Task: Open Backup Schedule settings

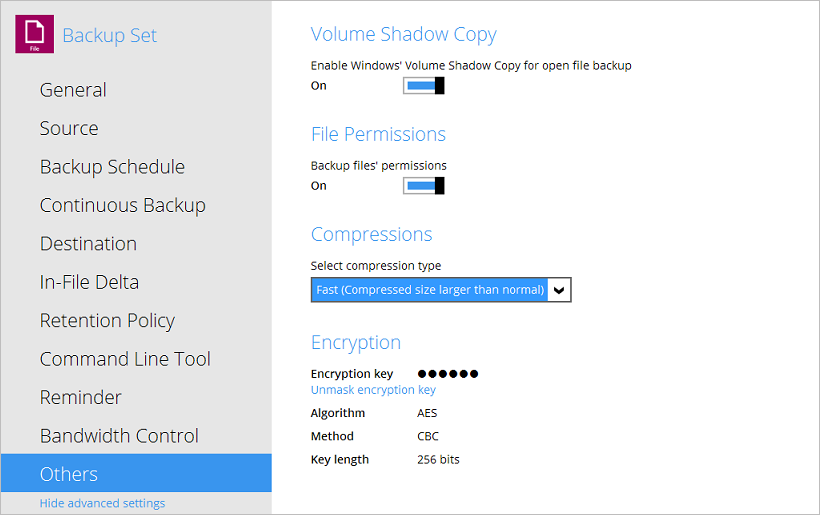Action: pos(112,167)
